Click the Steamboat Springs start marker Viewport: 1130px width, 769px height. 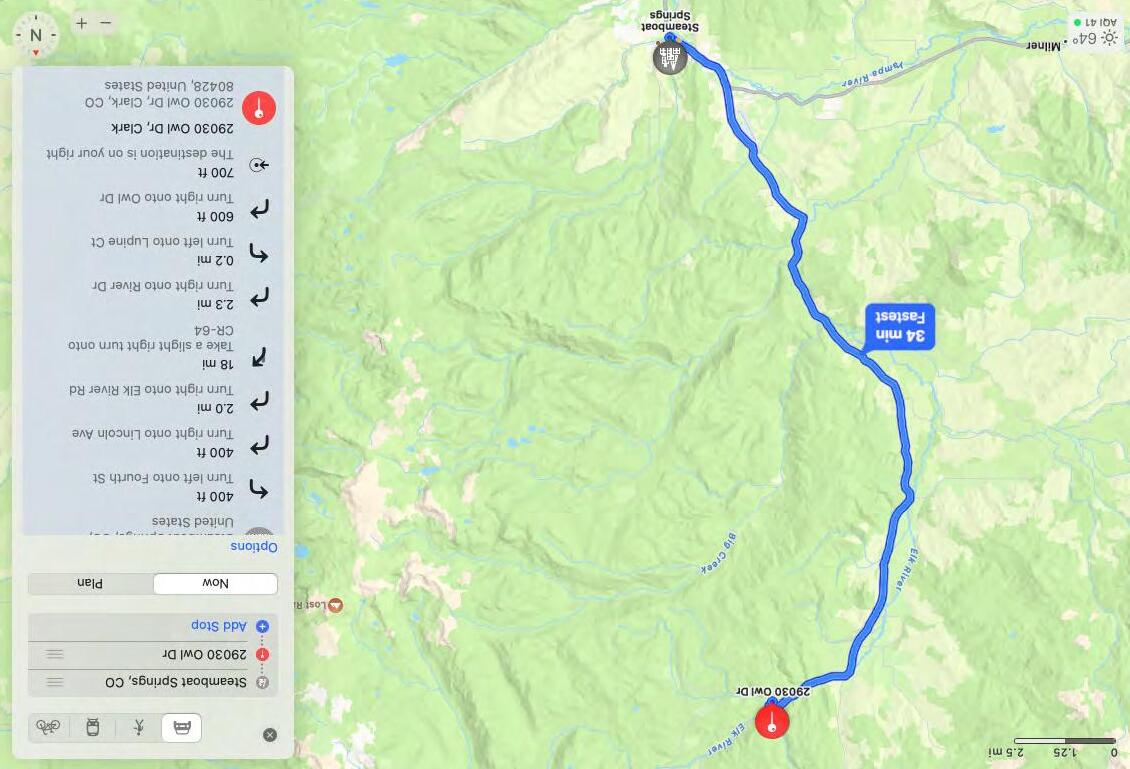point(670,57)
